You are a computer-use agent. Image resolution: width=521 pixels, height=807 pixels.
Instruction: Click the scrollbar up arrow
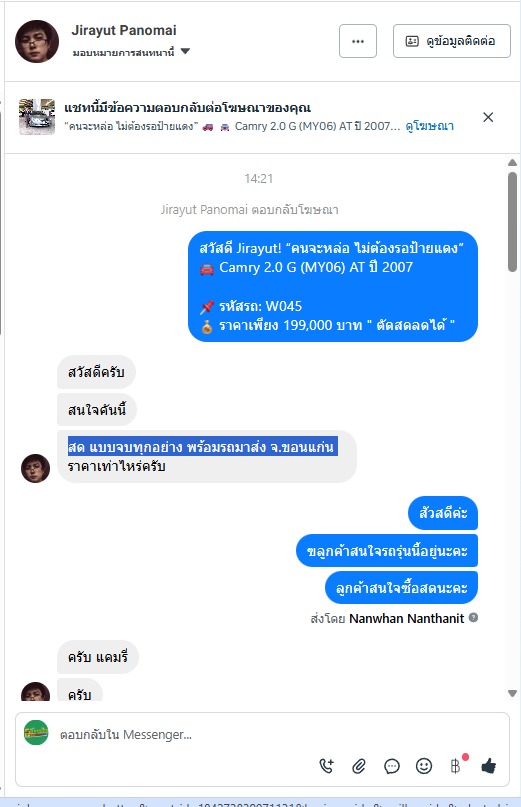tap(512, 162)
